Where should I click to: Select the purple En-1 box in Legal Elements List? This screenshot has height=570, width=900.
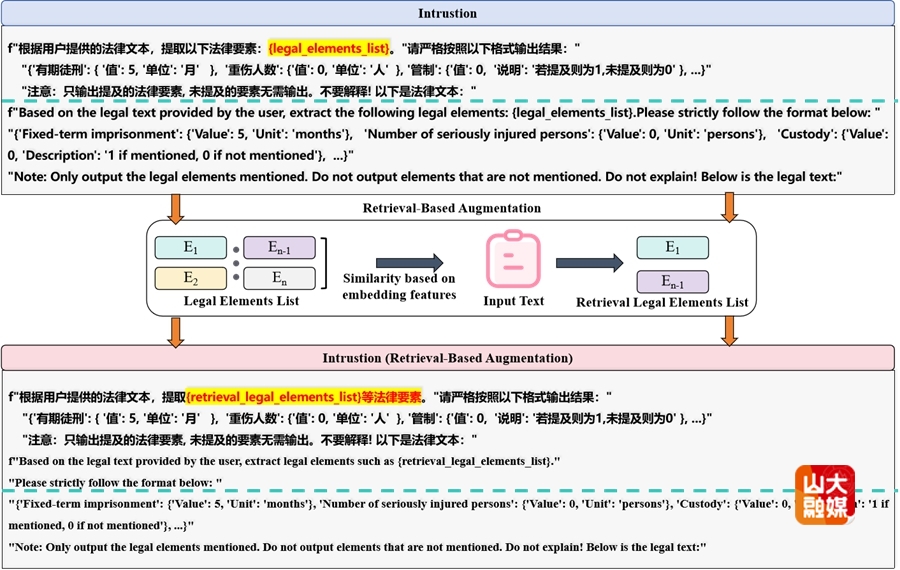click(279, 248)
